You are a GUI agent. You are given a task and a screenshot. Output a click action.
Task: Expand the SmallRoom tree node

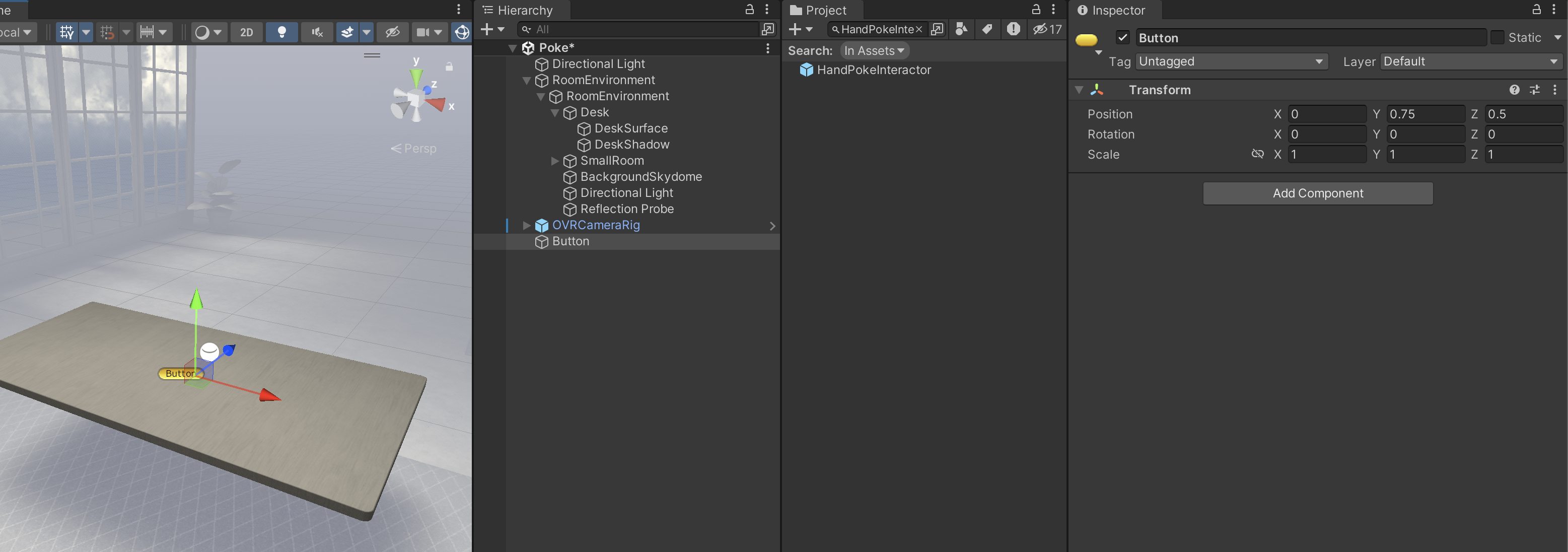coord(554,161)
